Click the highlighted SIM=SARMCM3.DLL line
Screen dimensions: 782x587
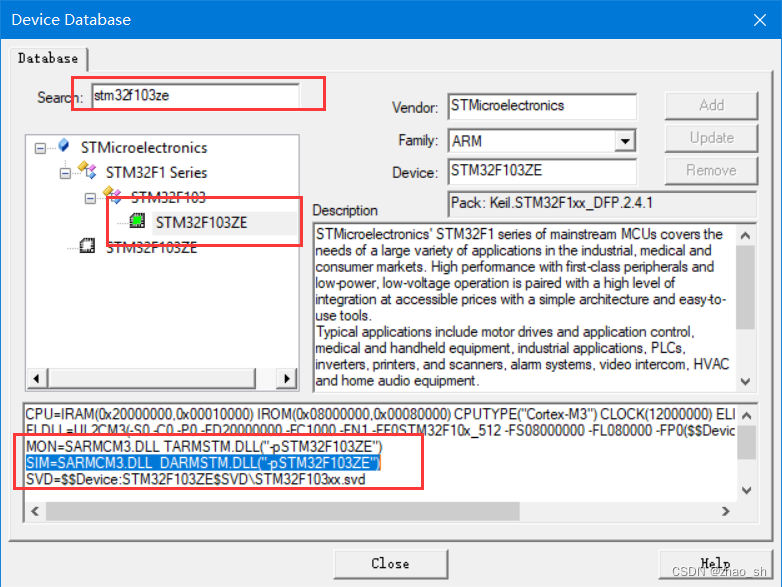[203, 463]
